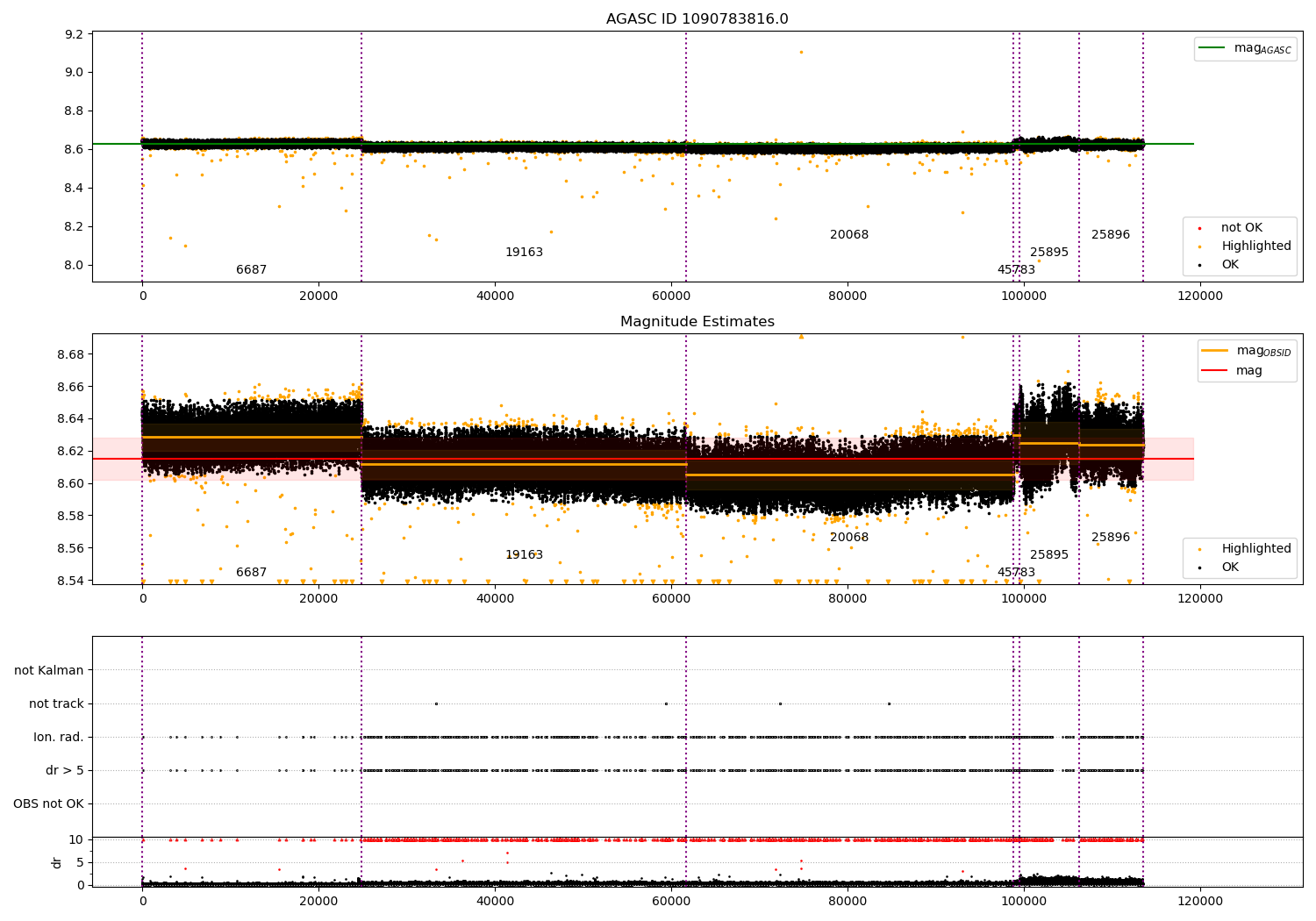1316x921 pixels.
Task: Click the 60000 x-tick under the top plot
Action: click(x=671, y=296)
